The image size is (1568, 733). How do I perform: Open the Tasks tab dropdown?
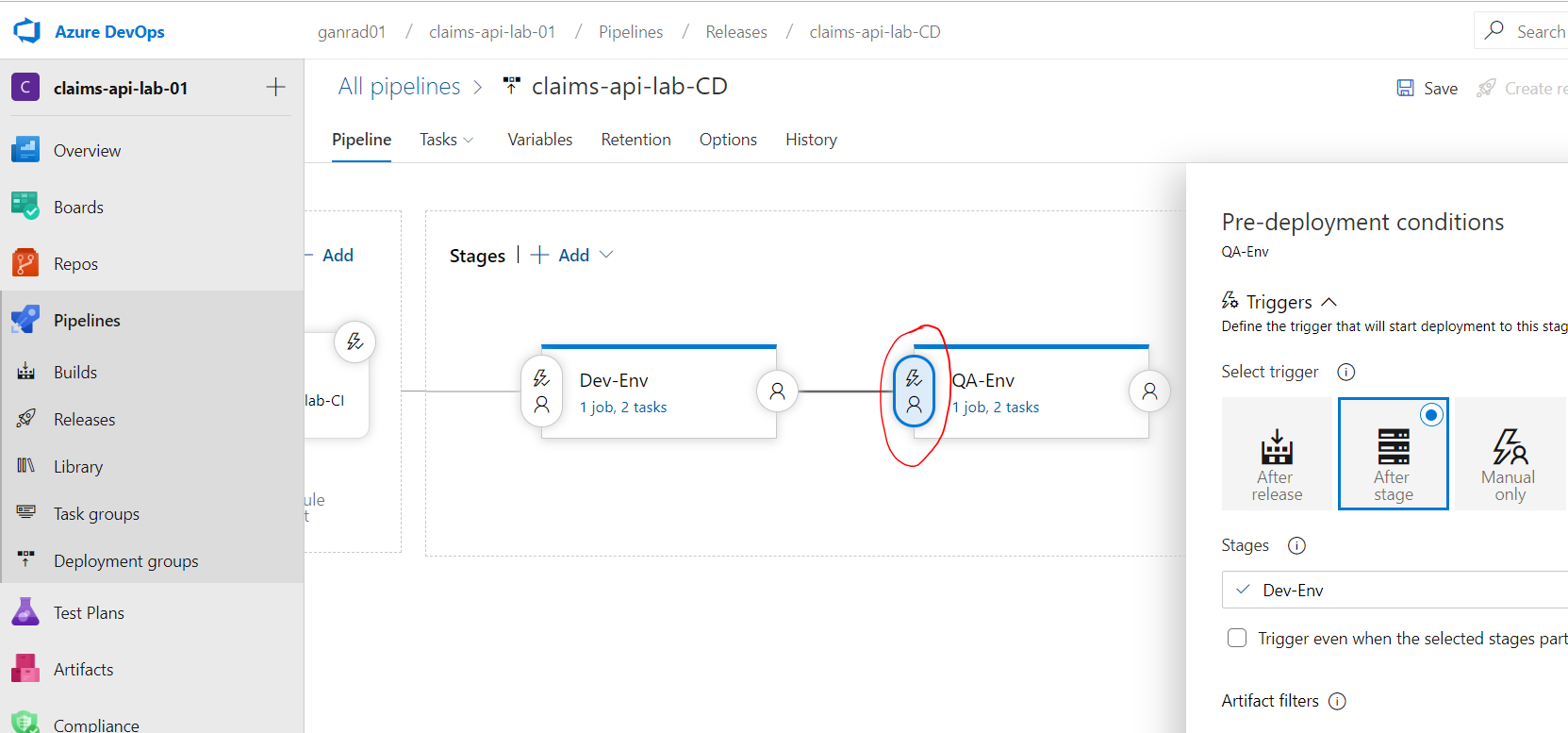click(447, 140)
